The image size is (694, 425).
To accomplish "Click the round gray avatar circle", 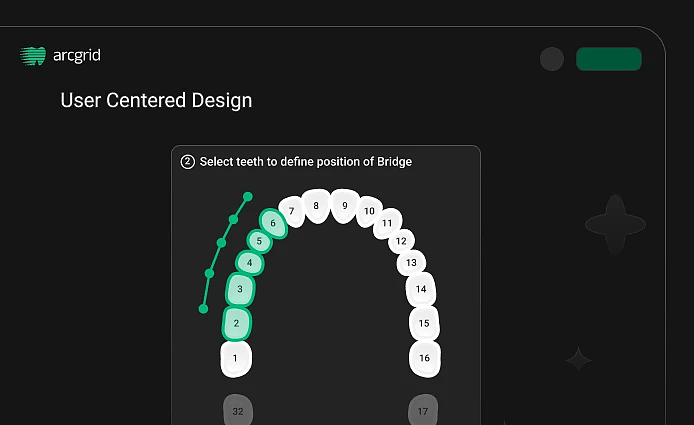I will click(x=552, y=59).
